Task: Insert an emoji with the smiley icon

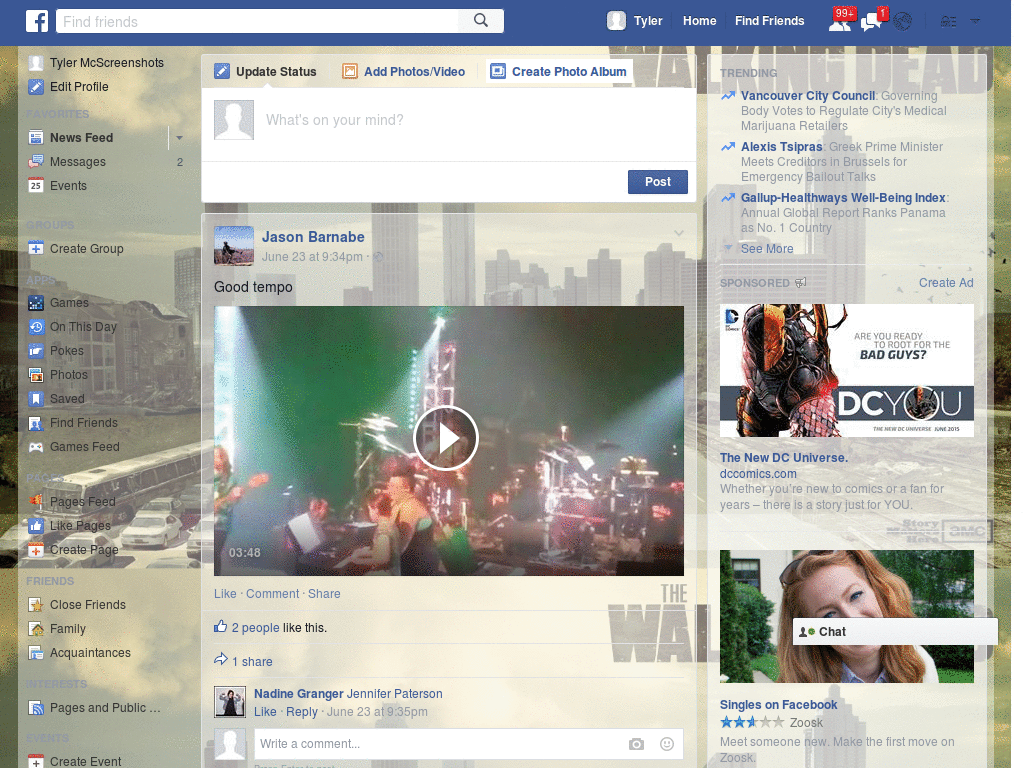Action: tap(666, 744)
